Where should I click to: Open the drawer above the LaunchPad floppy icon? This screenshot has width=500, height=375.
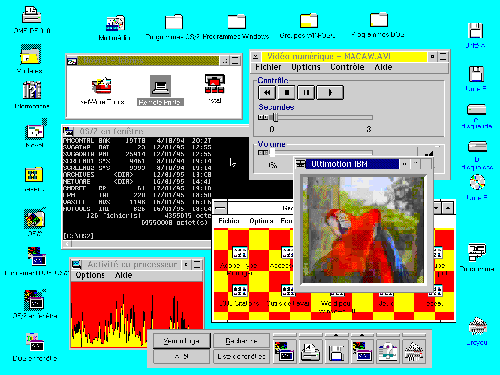[x=337, y=335]
